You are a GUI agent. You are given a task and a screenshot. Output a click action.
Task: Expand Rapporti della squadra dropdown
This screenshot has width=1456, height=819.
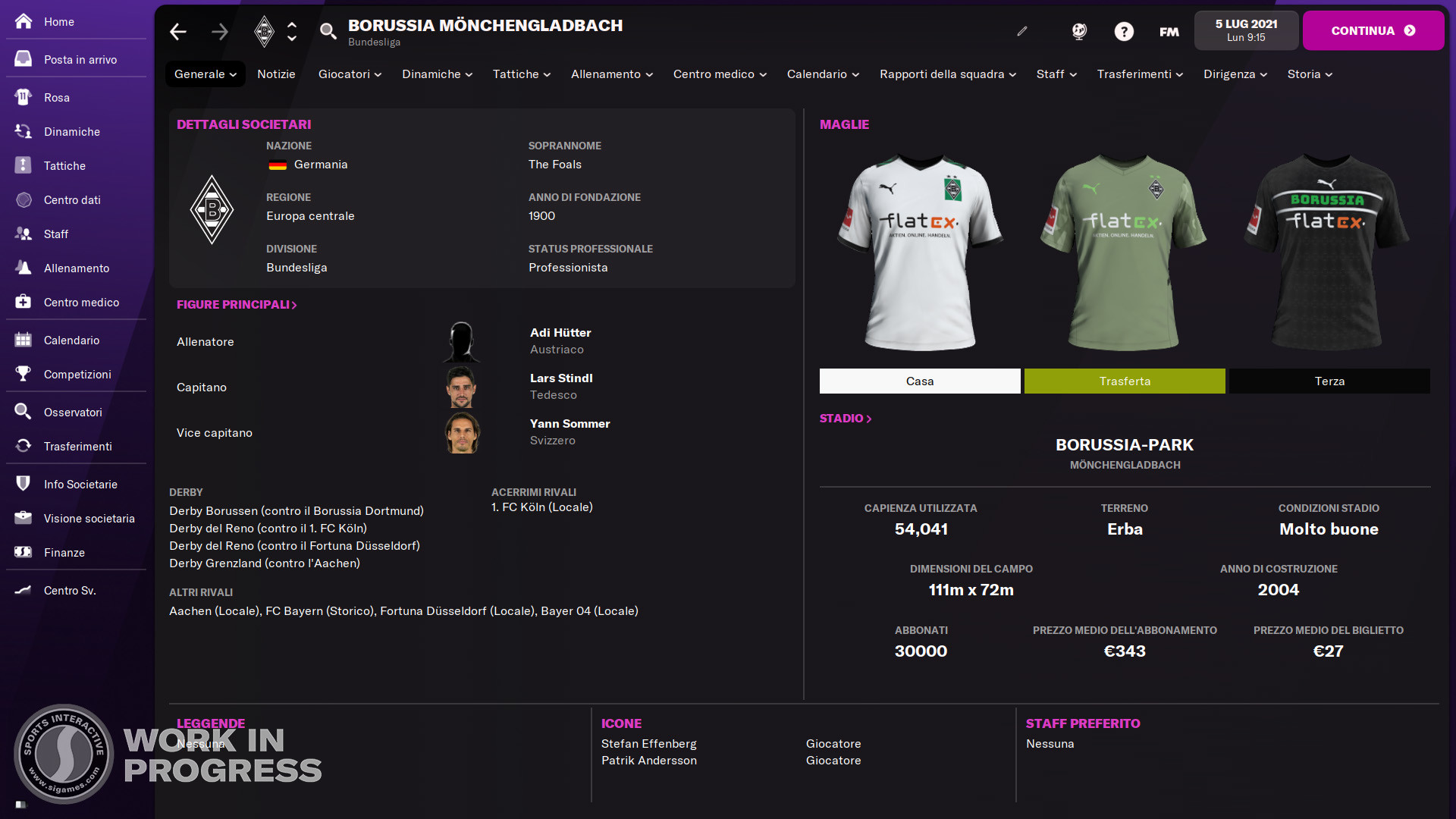(948, 74)
